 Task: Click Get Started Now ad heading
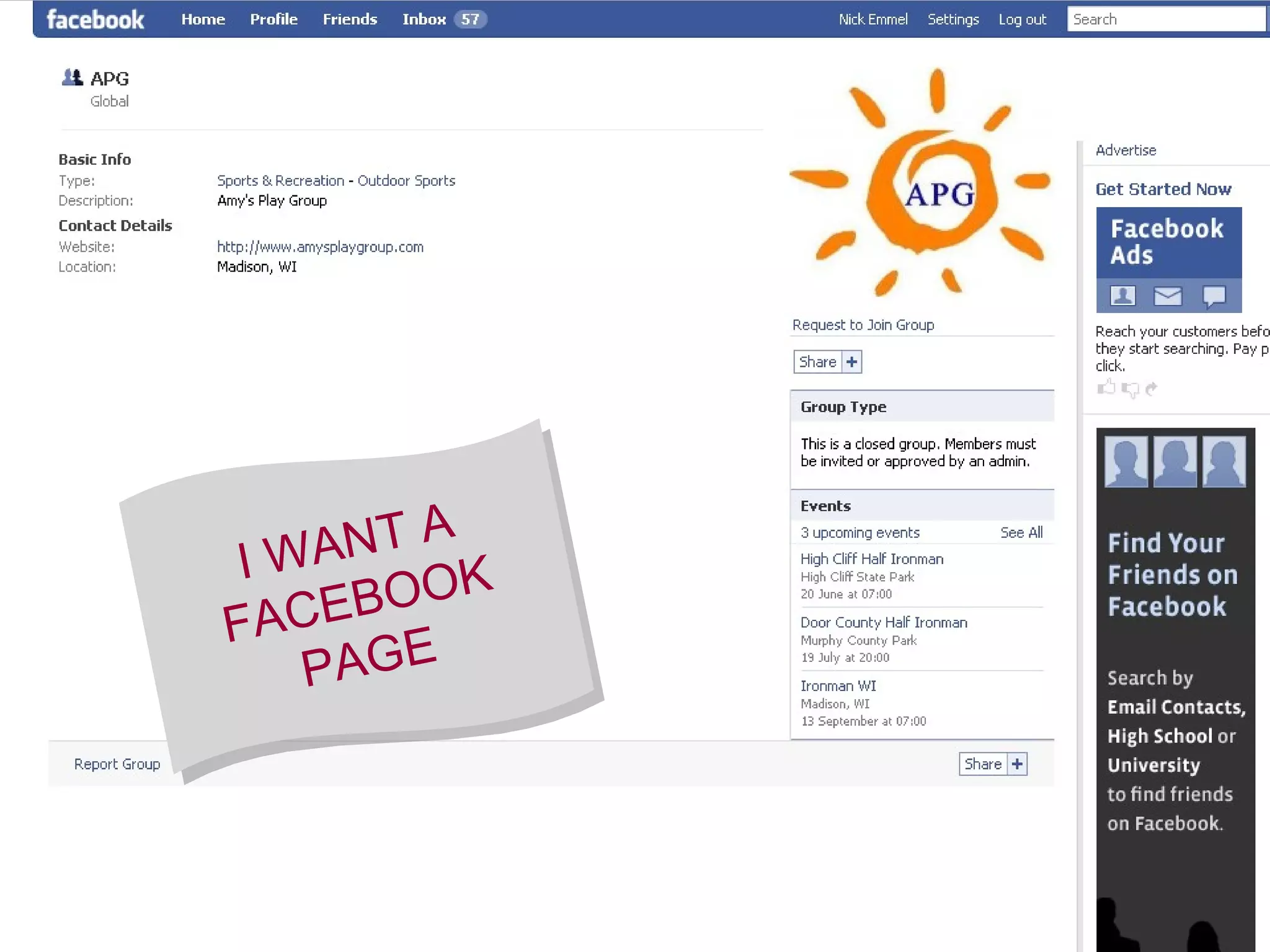pos(1163,189)
